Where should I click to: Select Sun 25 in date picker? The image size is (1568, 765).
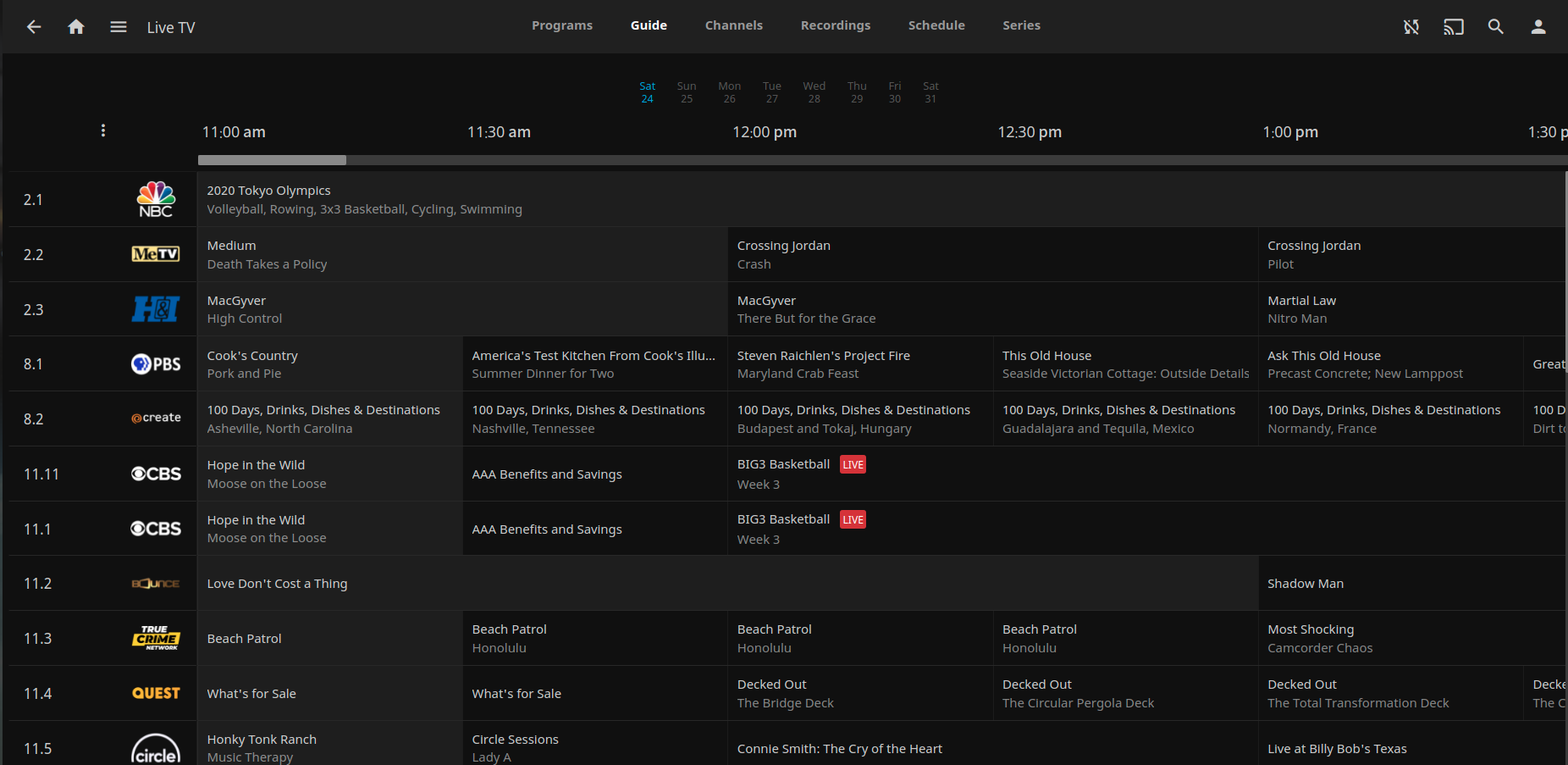click(x=687, y=92)
